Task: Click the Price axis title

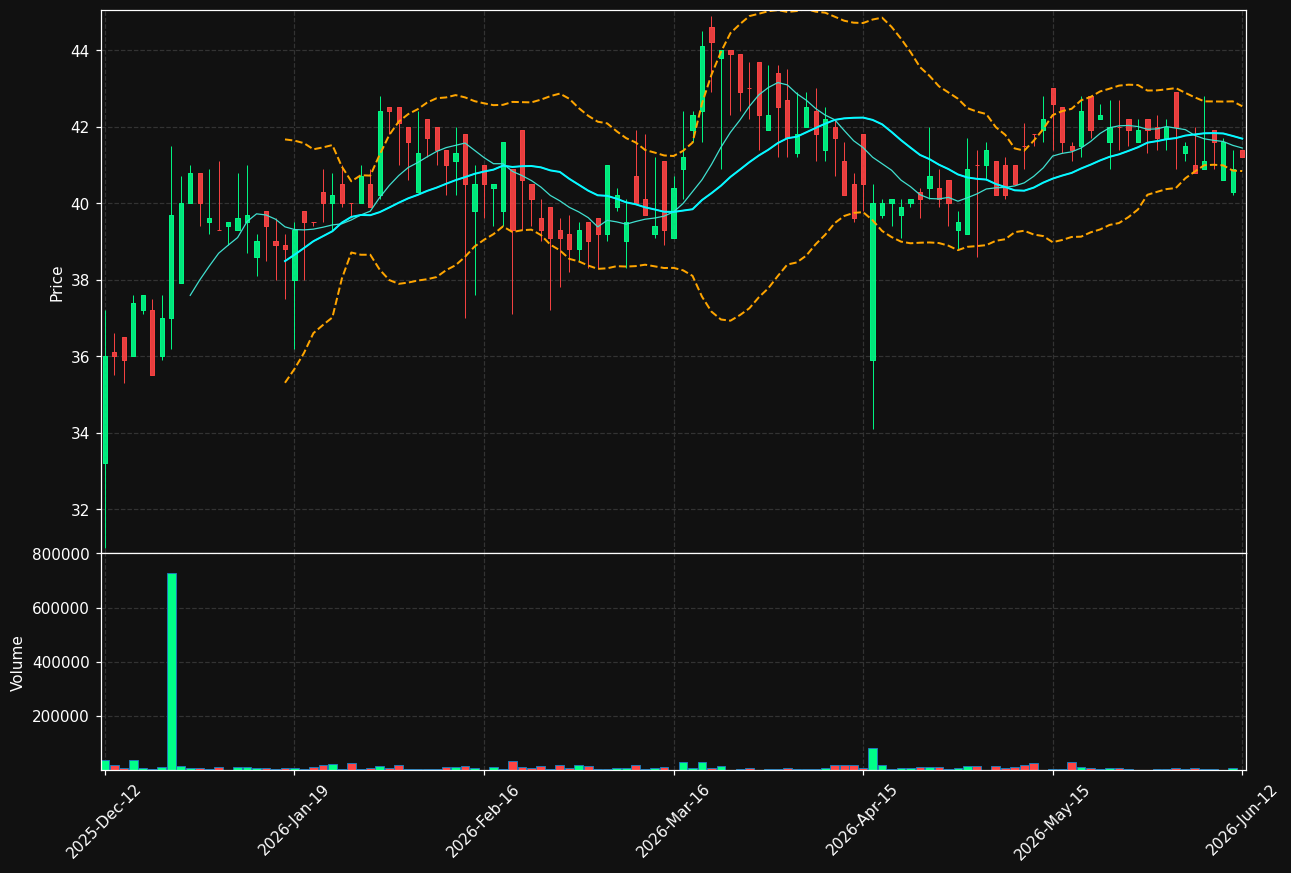Action: click(57, 283)
